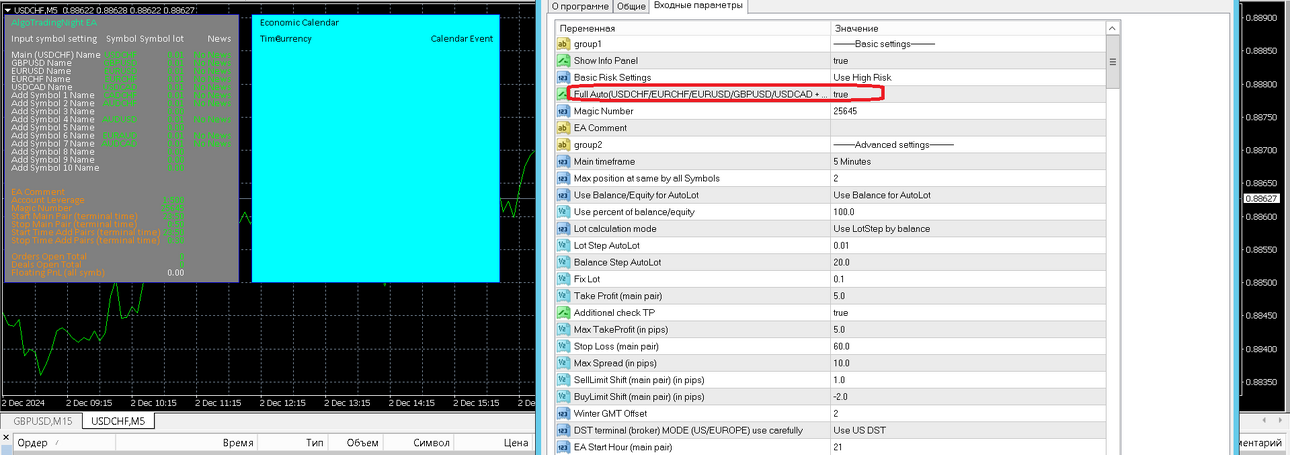The width and height of the screenshot is (1290, 455).
Task: Click the integer icon beside Magic Number
Action: tap(563, 111)
